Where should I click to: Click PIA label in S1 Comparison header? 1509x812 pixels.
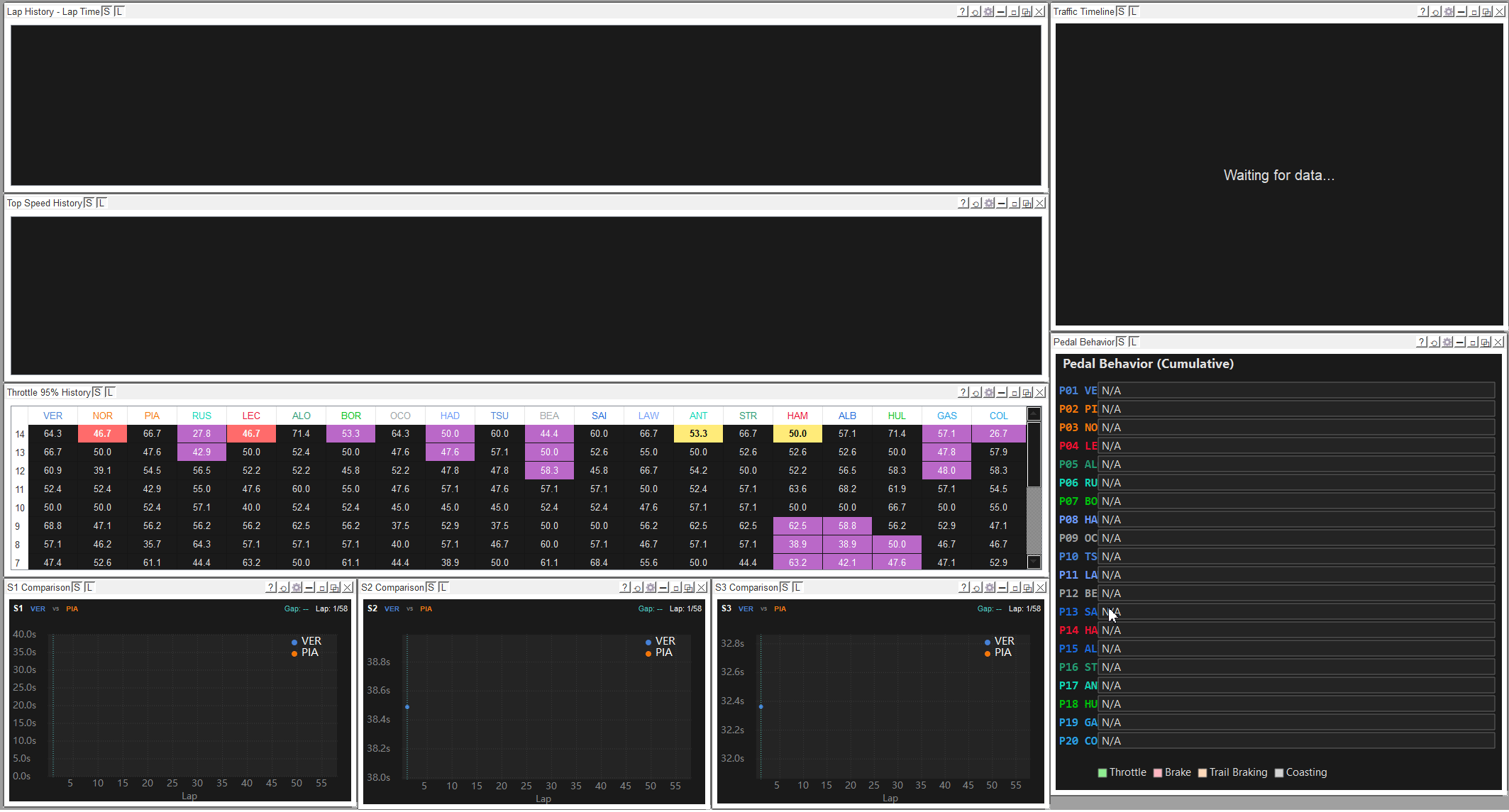point(72,609)
